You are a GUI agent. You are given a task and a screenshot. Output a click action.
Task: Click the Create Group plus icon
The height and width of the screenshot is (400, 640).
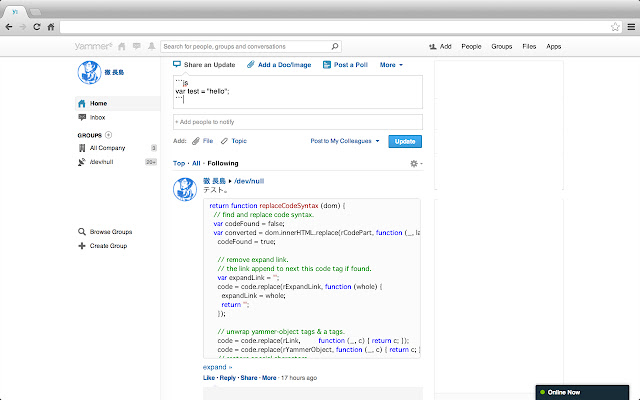click(82, 246)
